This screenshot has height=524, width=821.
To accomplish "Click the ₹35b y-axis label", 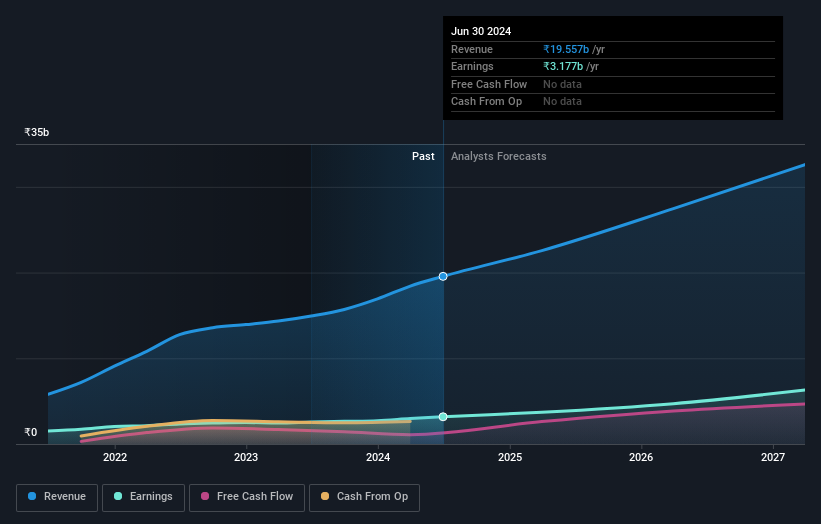I will [x=37, y=132].
